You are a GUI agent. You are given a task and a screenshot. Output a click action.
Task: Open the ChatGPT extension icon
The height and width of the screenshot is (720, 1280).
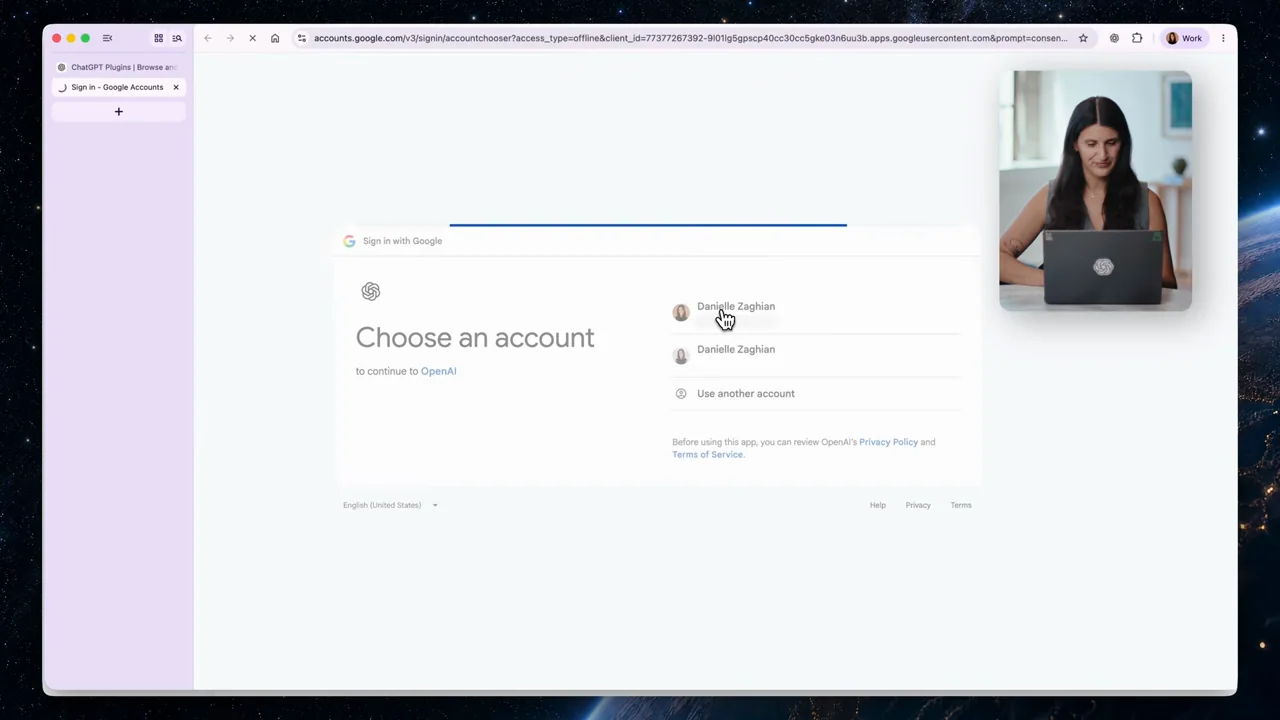(1114, 38)
